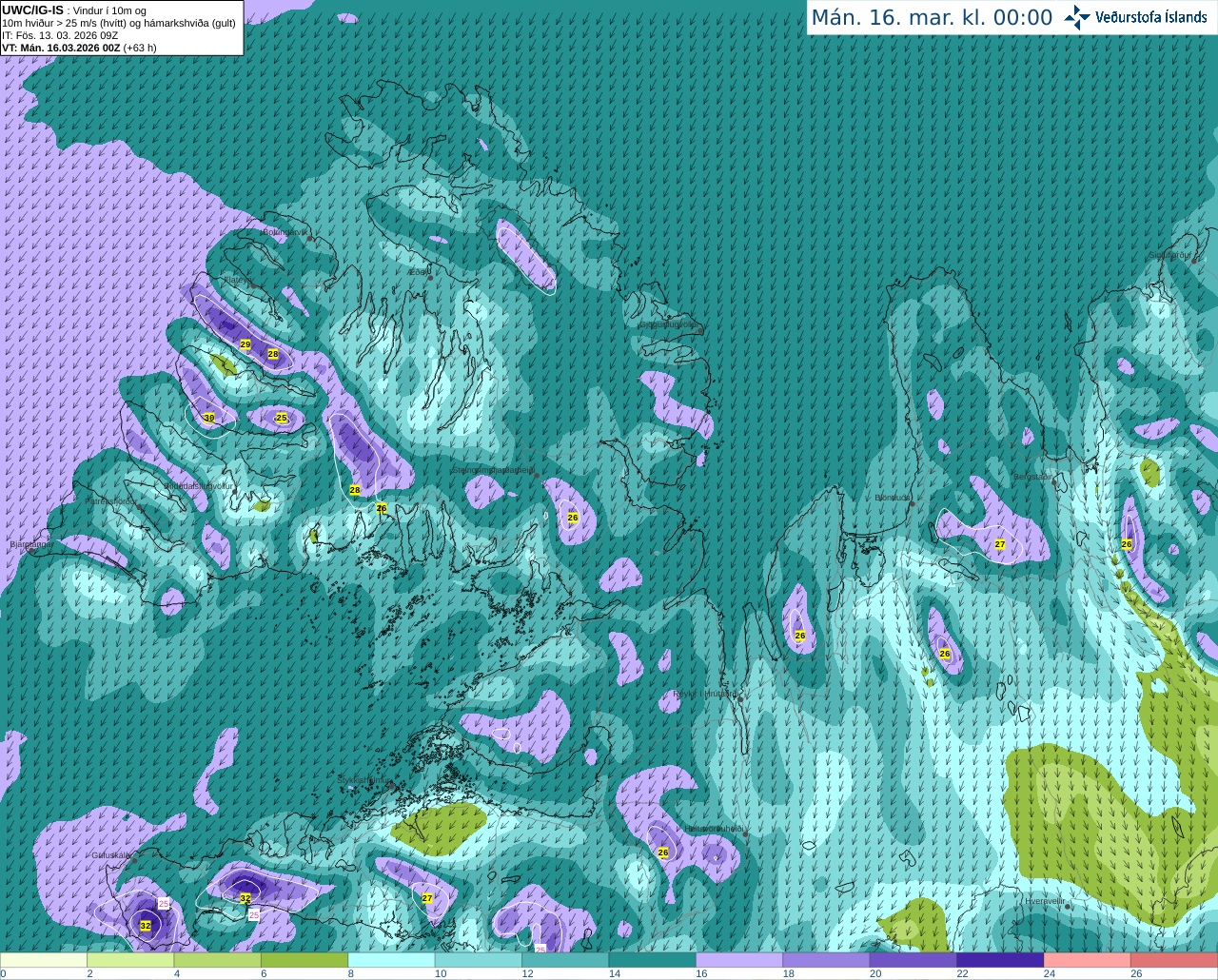The height and width of the screenshot is (980, 1218).
Task: Pick the purple 20–22 m/s scale swatch
Action: coord(913,960)
